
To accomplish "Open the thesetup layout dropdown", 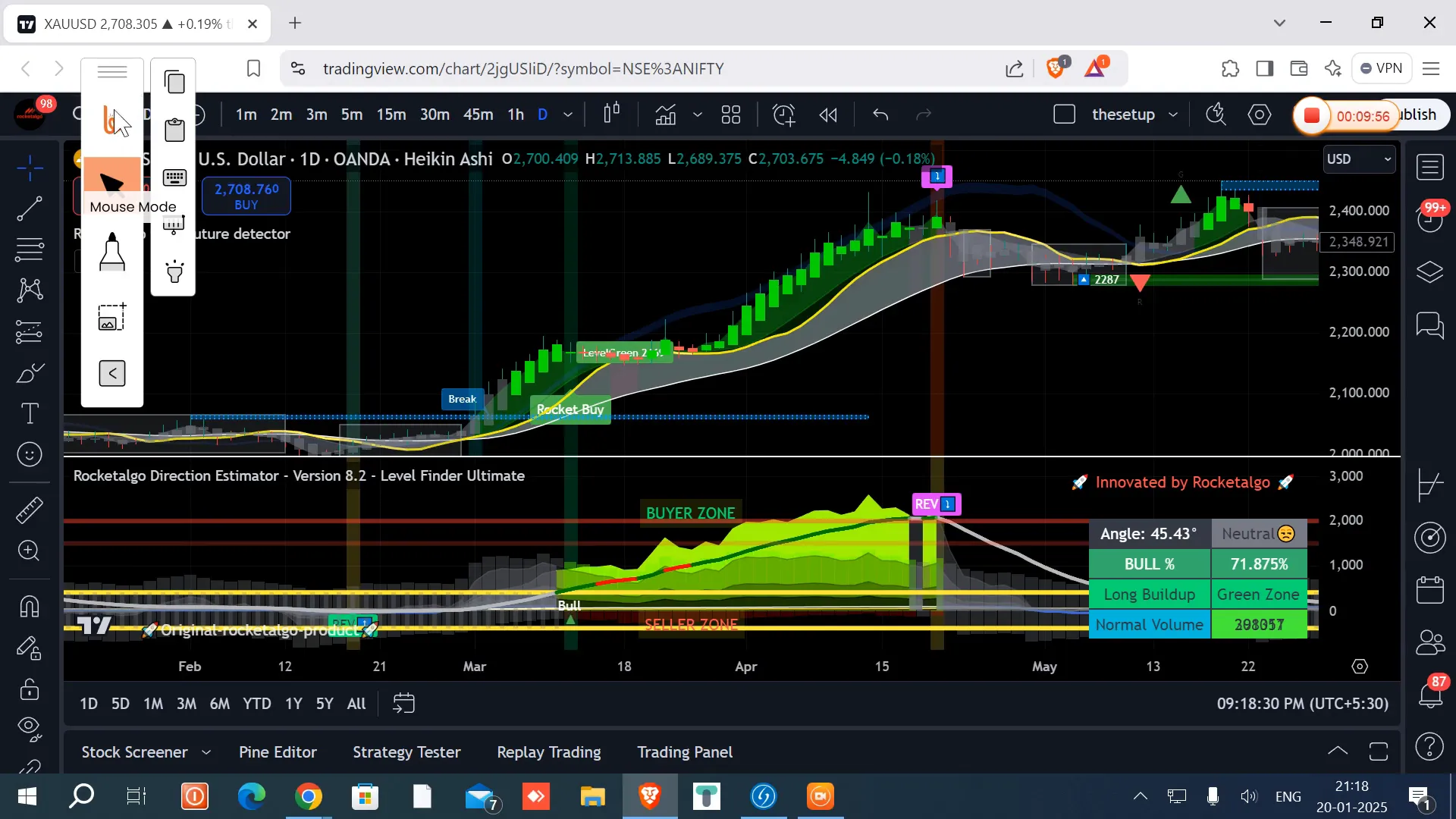I will point(1173,115).
